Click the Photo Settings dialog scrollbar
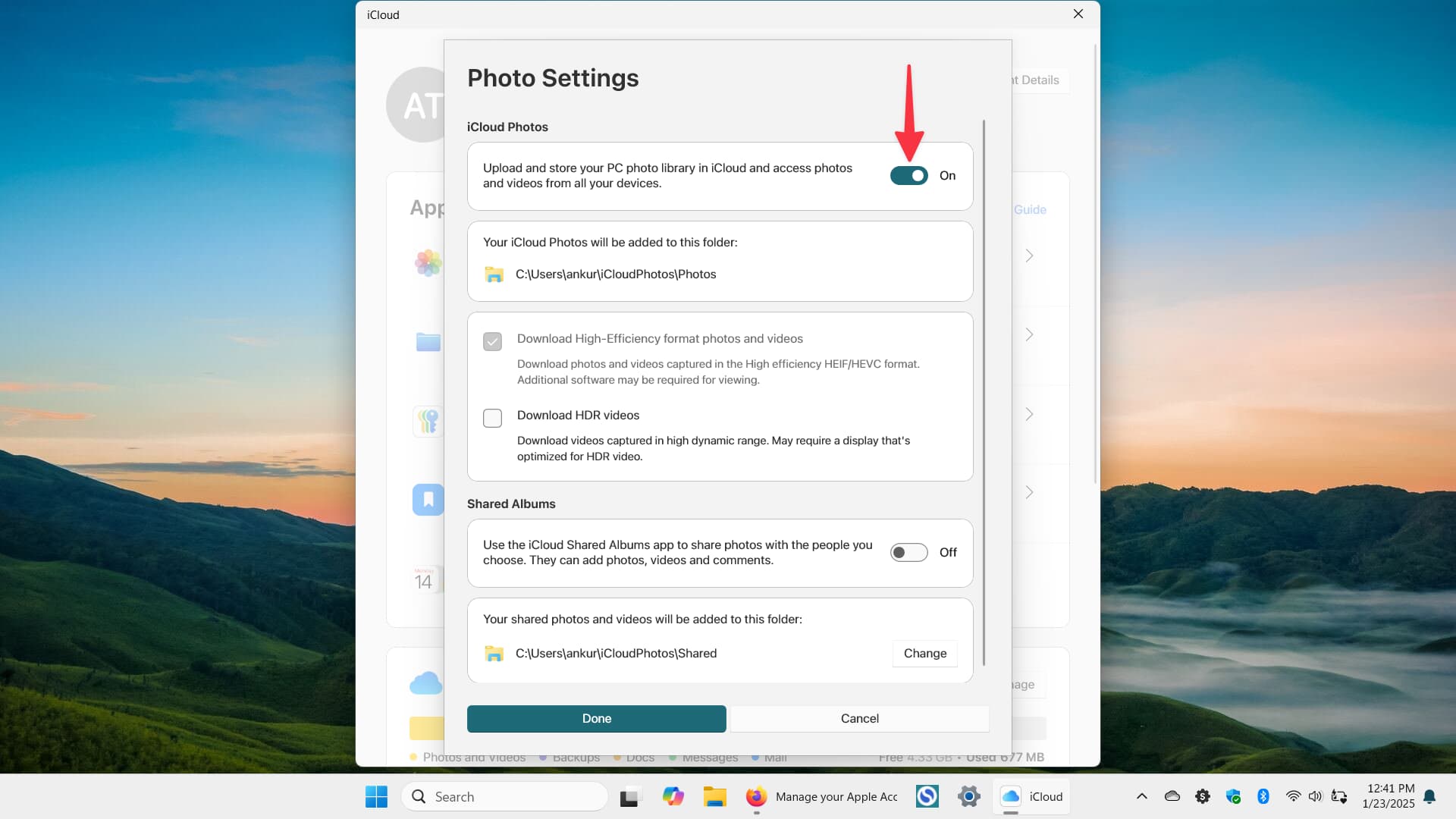1456x819 pixels. tap(984, 392)
